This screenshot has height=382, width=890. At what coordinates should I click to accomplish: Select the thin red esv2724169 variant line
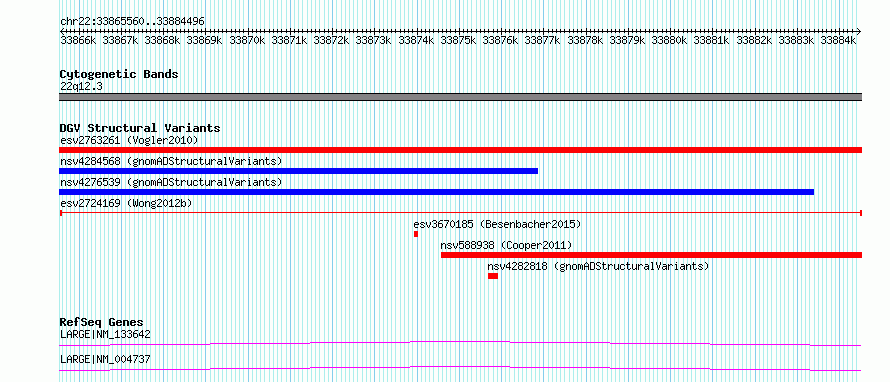(460, 213)
